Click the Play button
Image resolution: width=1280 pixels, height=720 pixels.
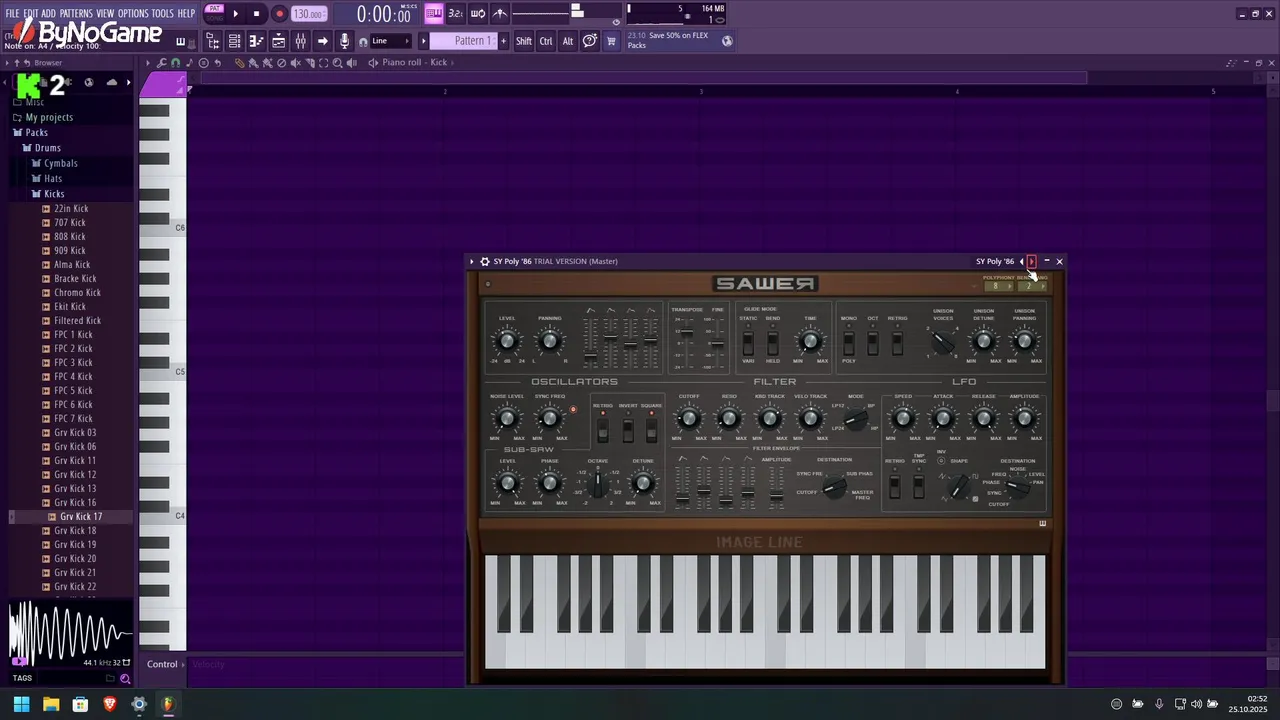tap(235, 14)
